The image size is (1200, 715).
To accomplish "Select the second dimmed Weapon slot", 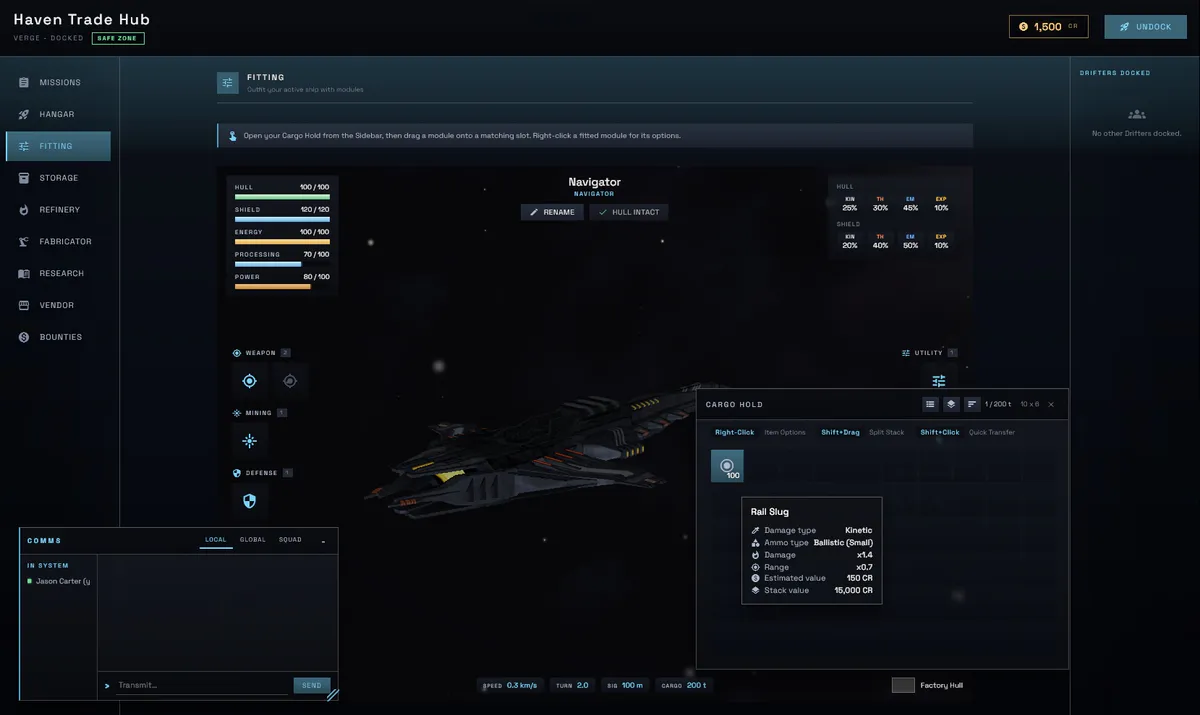I will [290, 381].
